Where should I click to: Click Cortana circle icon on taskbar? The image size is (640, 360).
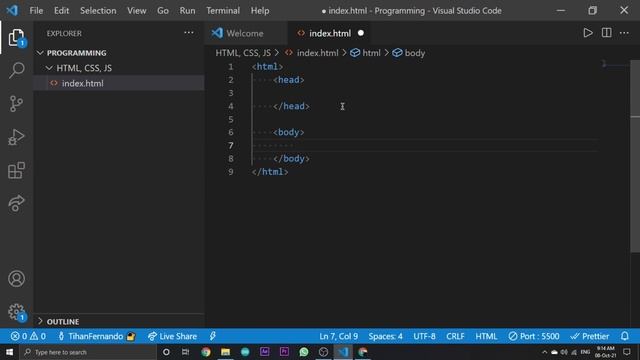tap(166, 352)
